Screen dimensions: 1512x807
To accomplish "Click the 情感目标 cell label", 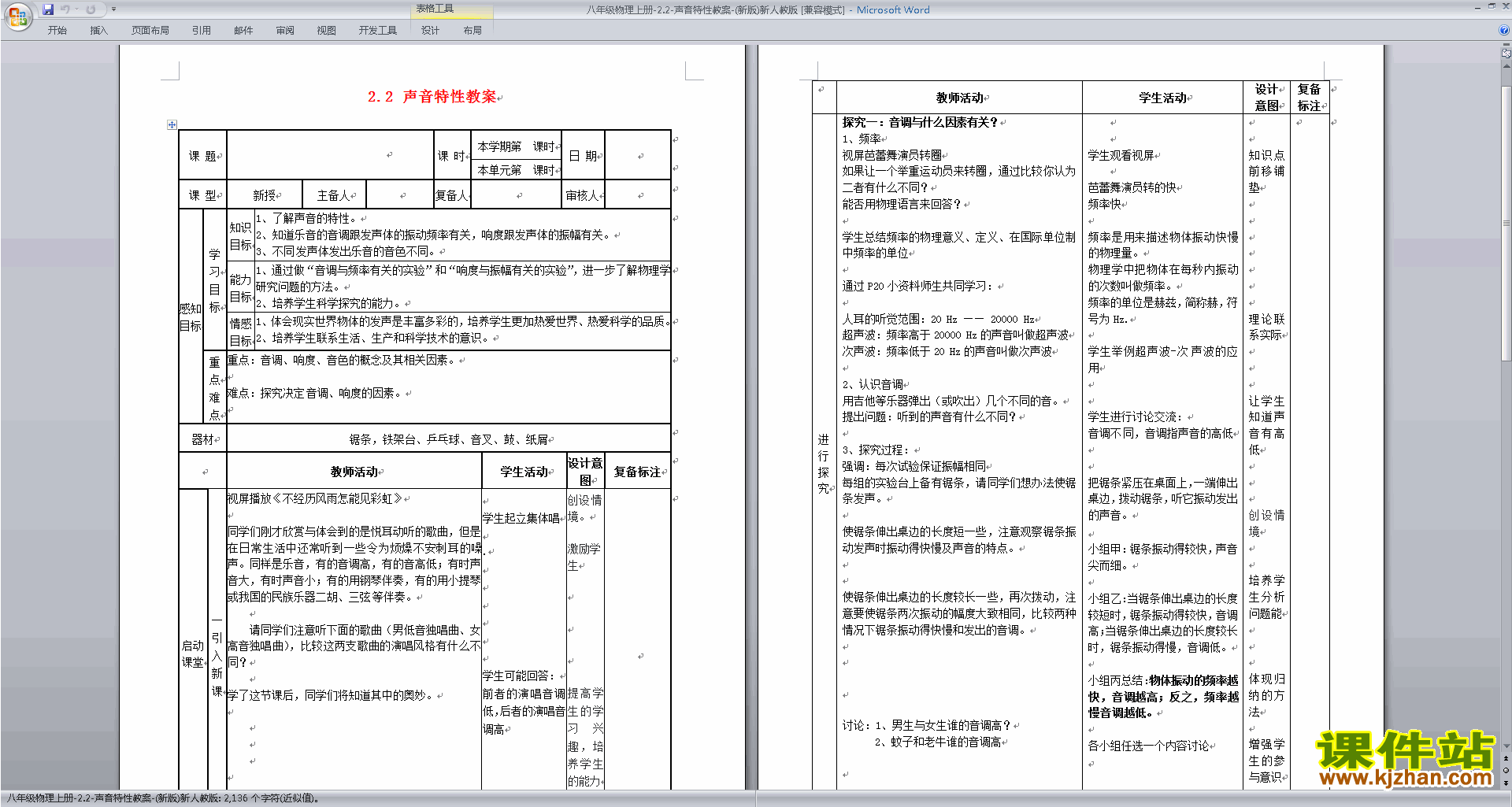I will pos(240,332).
